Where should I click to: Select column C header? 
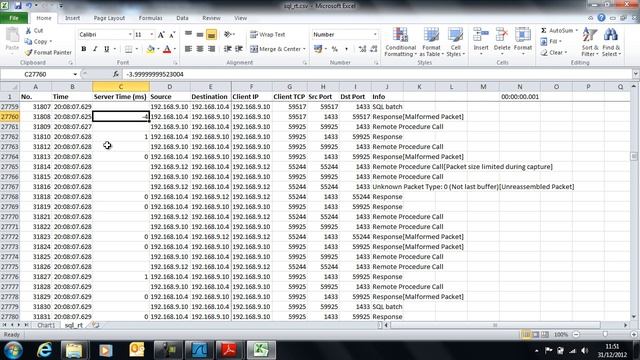click(x=121, y=87)
